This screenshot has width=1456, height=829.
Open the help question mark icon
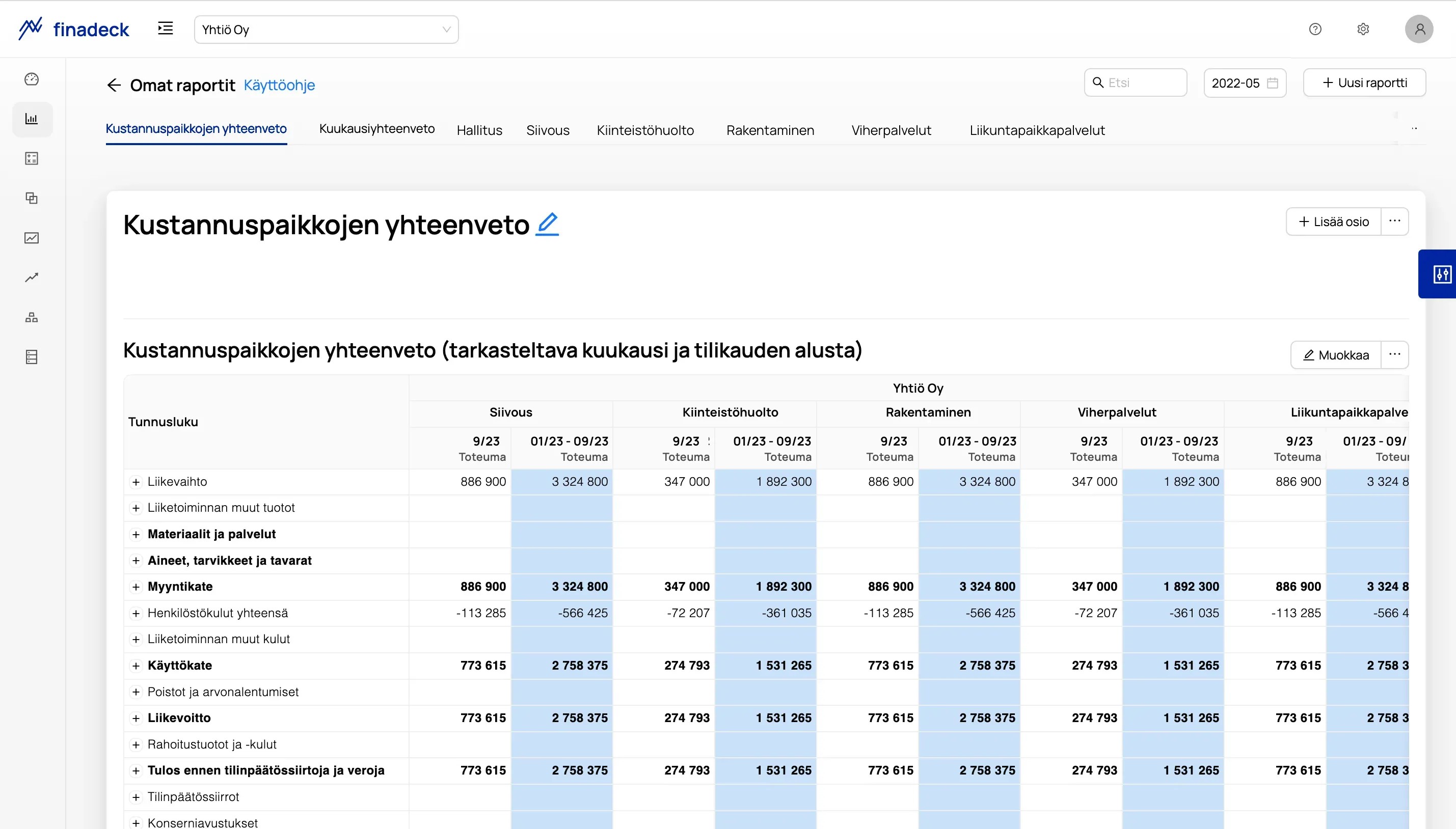click(1315, 29)
